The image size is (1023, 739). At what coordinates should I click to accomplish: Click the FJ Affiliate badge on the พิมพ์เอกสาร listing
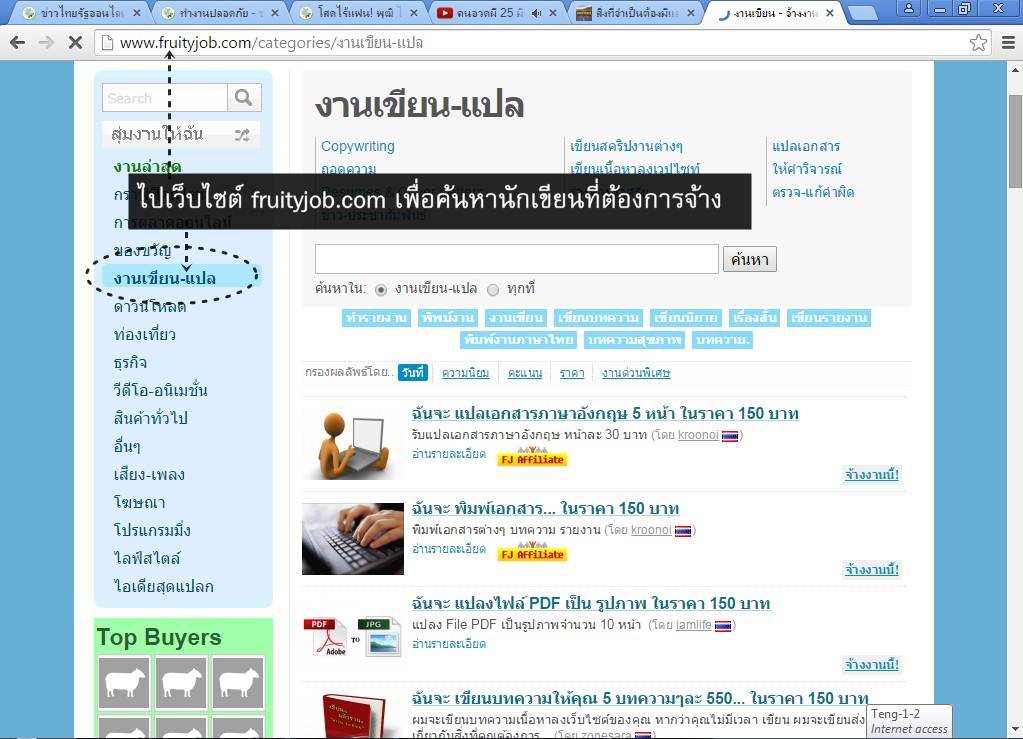[x=532, y=552]
